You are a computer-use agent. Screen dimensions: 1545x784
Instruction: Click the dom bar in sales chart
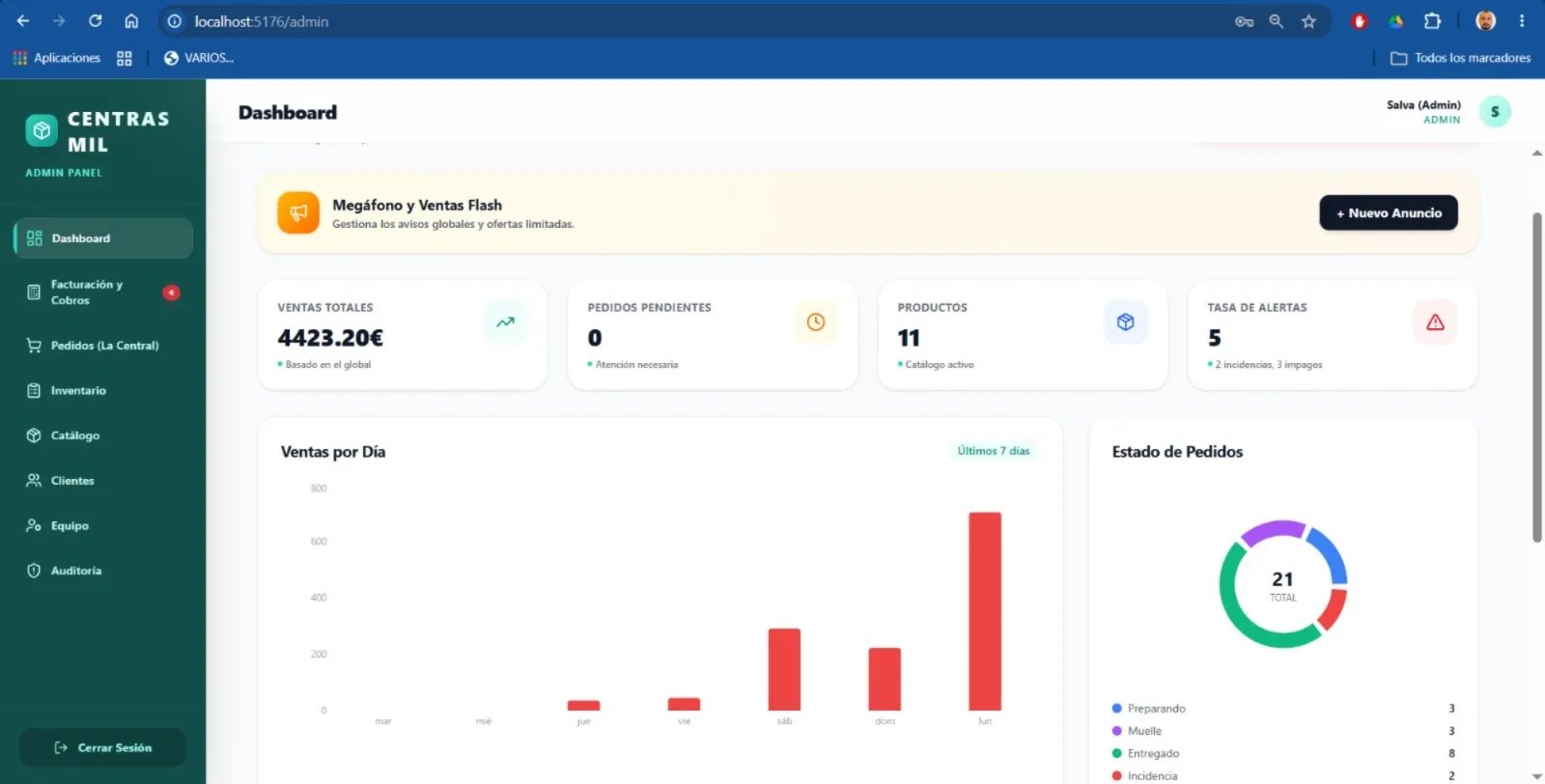point(885,679)
